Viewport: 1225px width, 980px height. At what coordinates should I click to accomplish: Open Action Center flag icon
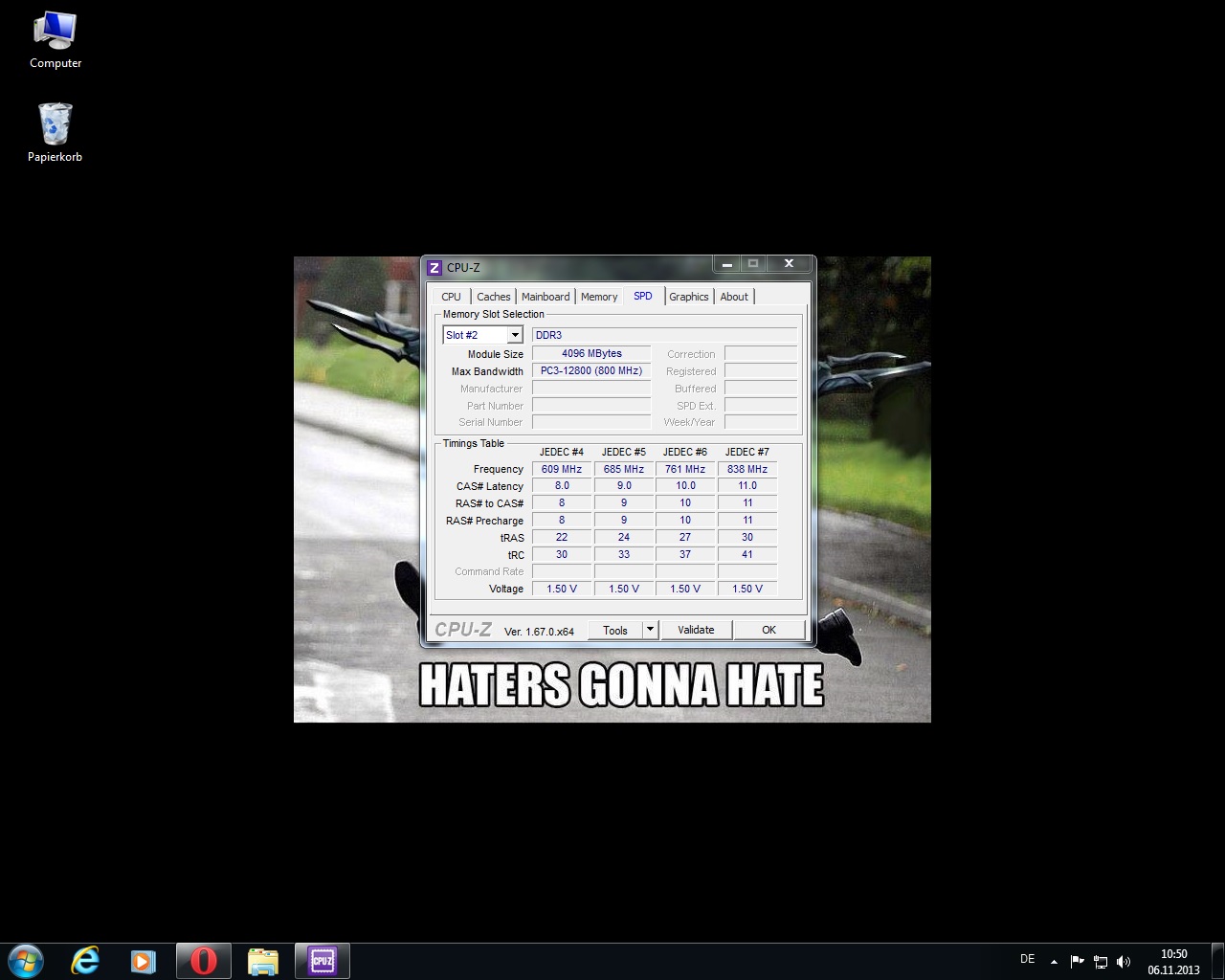click(x=1077, y=962)
